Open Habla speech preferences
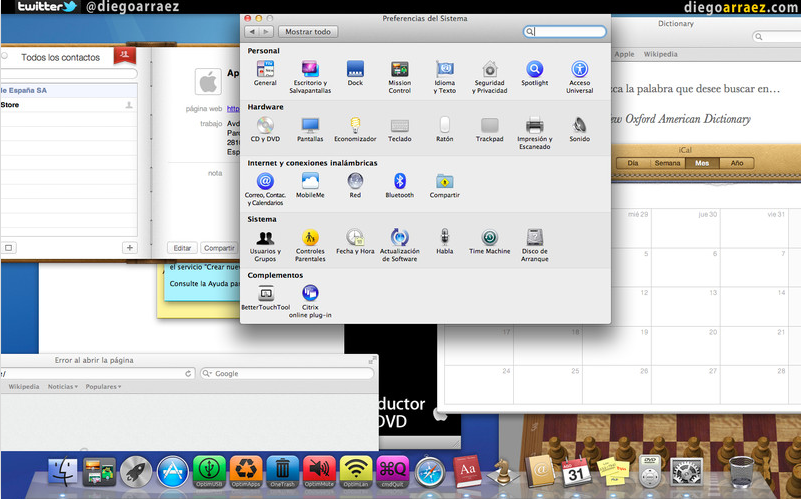 (x=444, y=242)
